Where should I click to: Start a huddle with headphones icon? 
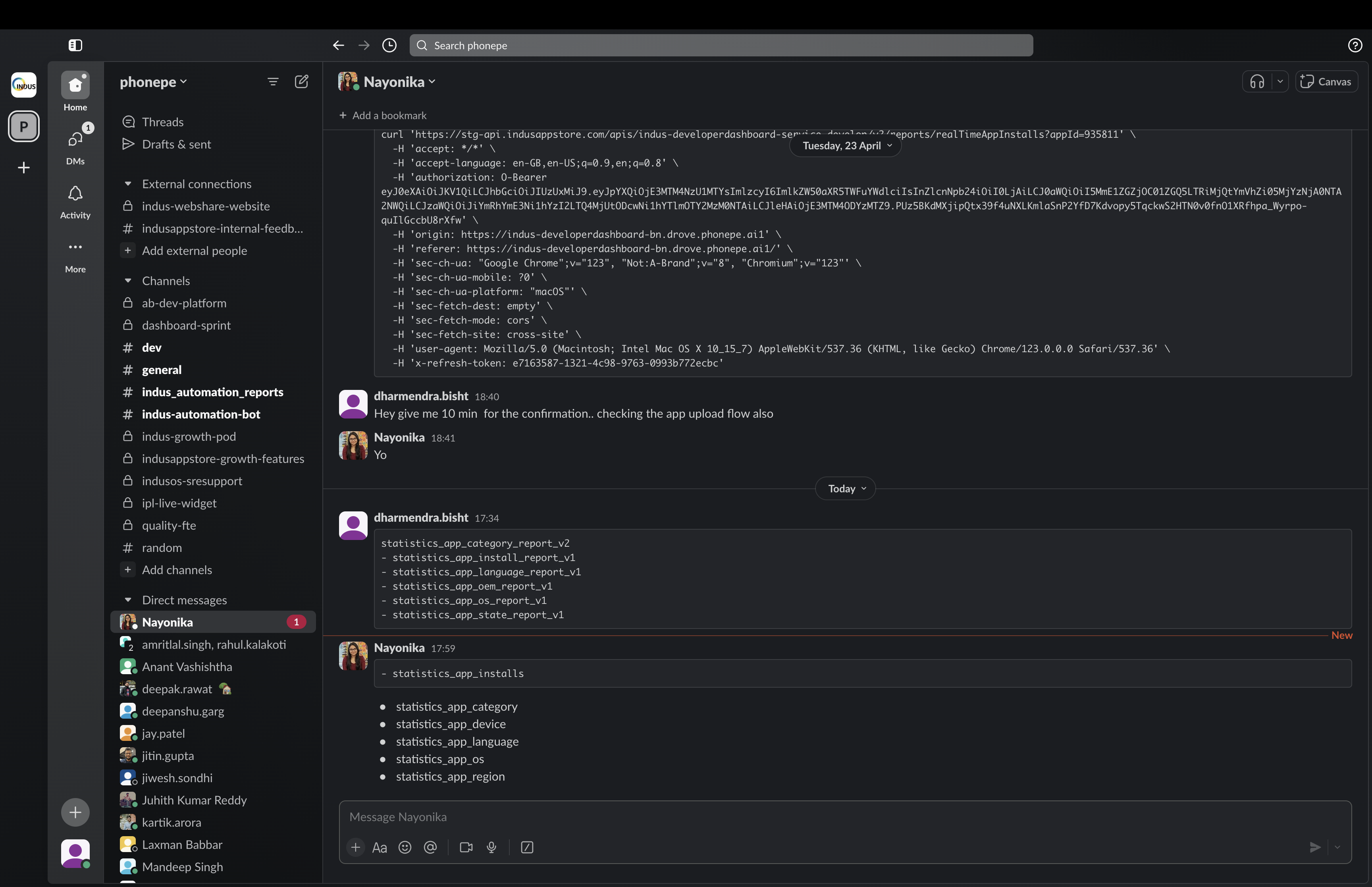(1257, 82)
